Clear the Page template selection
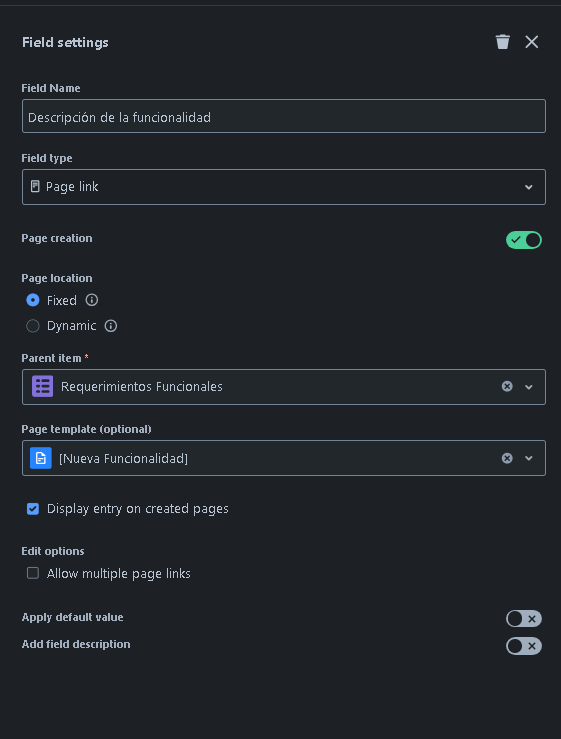 [507, 458]
